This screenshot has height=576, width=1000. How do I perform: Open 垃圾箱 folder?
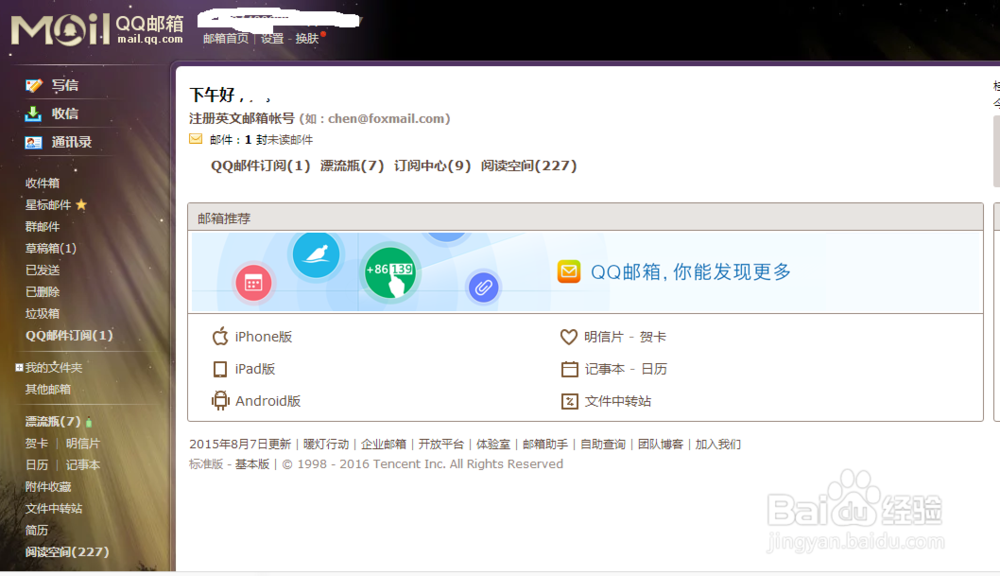(x=42, y=313)
